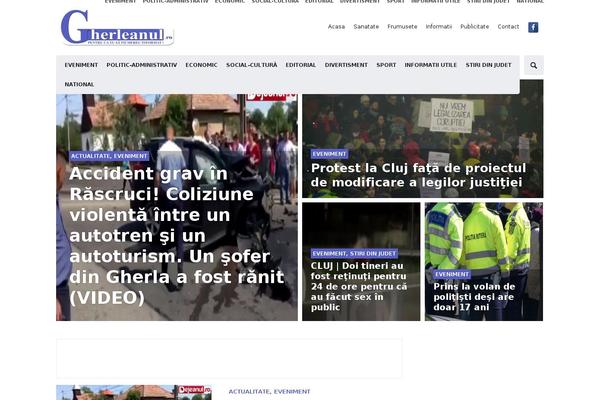
Task: Open INFORMATII UTILE menu item
Action: [430, 65]
